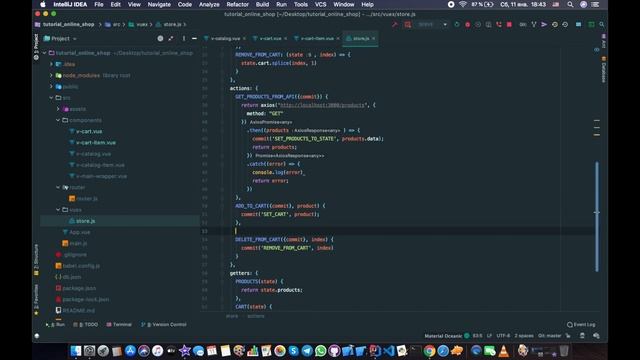Viewport: 640px width, 360px height.
Task: Select v-cart-item.vue in project tree
Action: [x=96, y=142]
